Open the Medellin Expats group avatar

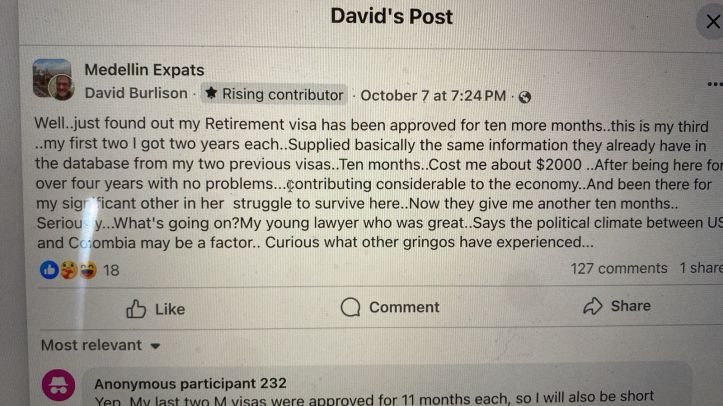coord(52,79)
